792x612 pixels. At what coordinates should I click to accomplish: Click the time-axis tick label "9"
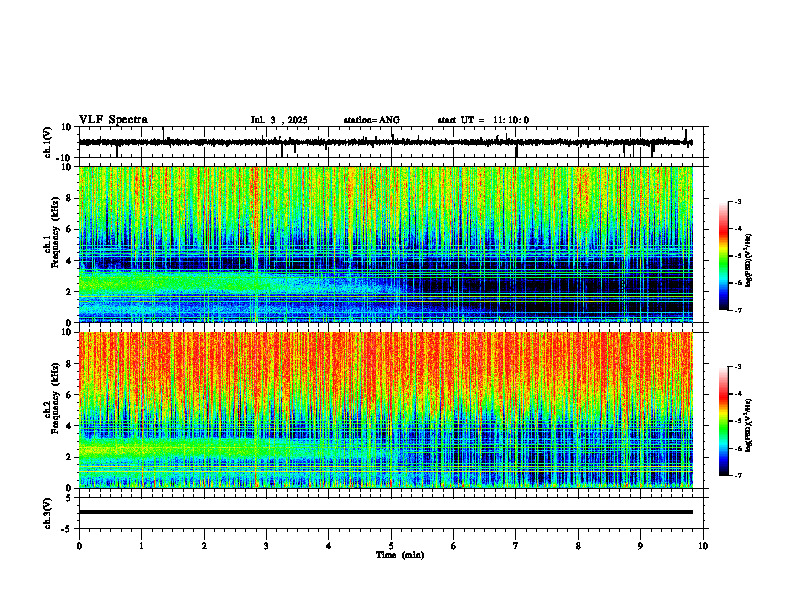[x=641, y=546]
